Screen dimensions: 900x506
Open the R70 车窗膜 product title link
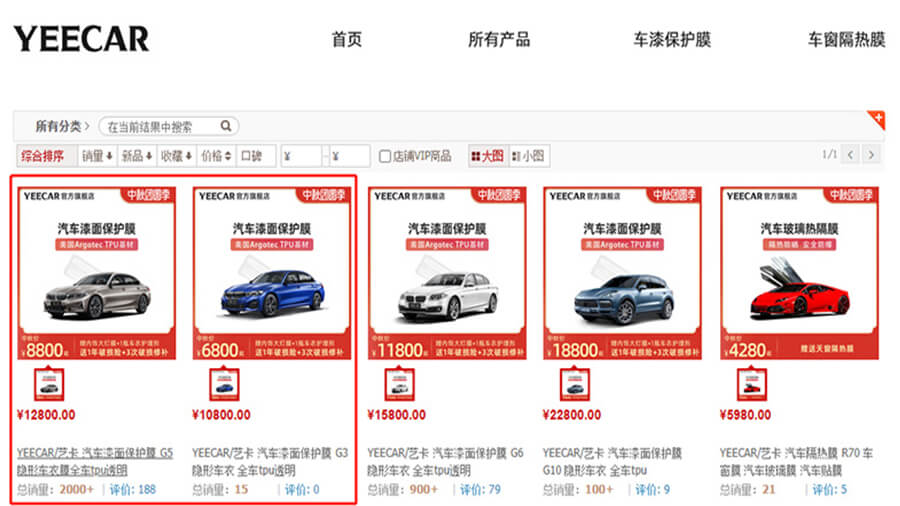pyautogui.click(x=797, y=461)
